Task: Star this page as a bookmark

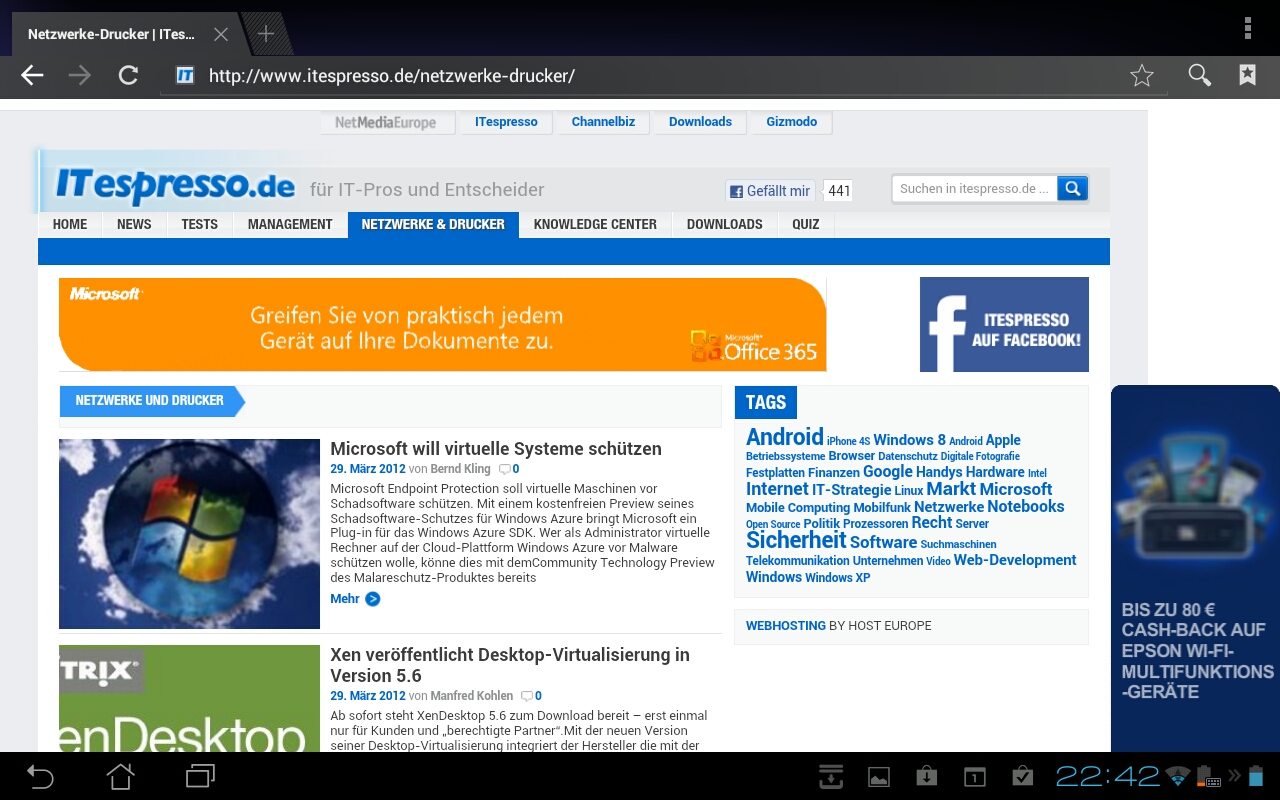Action: pyautogui.click(x=1142, y=76)
